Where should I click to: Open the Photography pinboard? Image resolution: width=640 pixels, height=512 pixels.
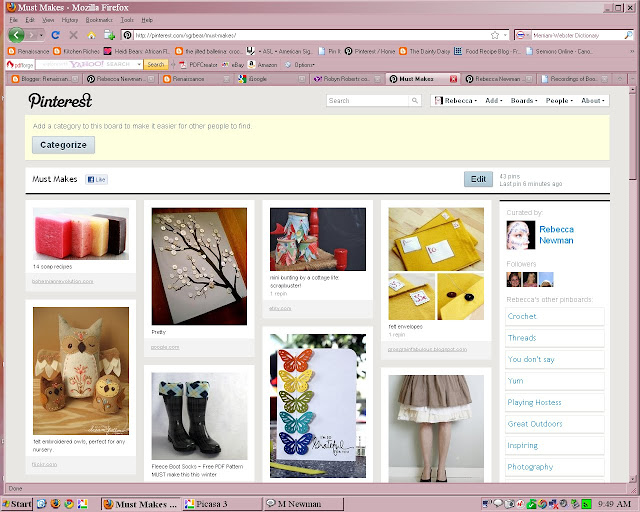[555, 467]
